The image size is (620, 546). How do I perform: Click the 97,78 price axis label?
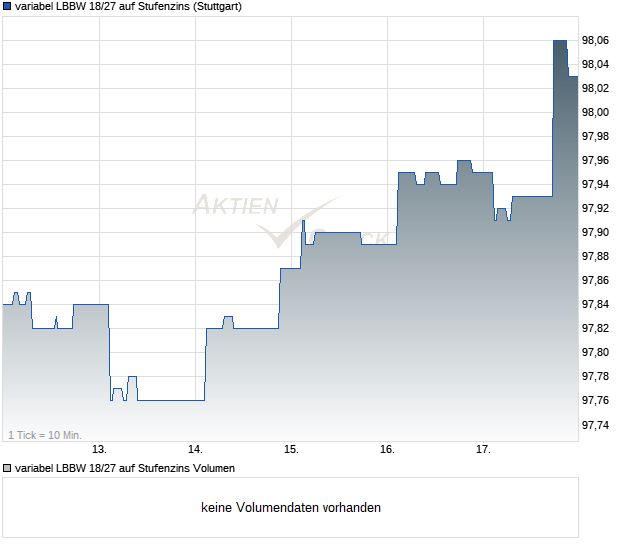pyautogui.click(x=595, y=376)
